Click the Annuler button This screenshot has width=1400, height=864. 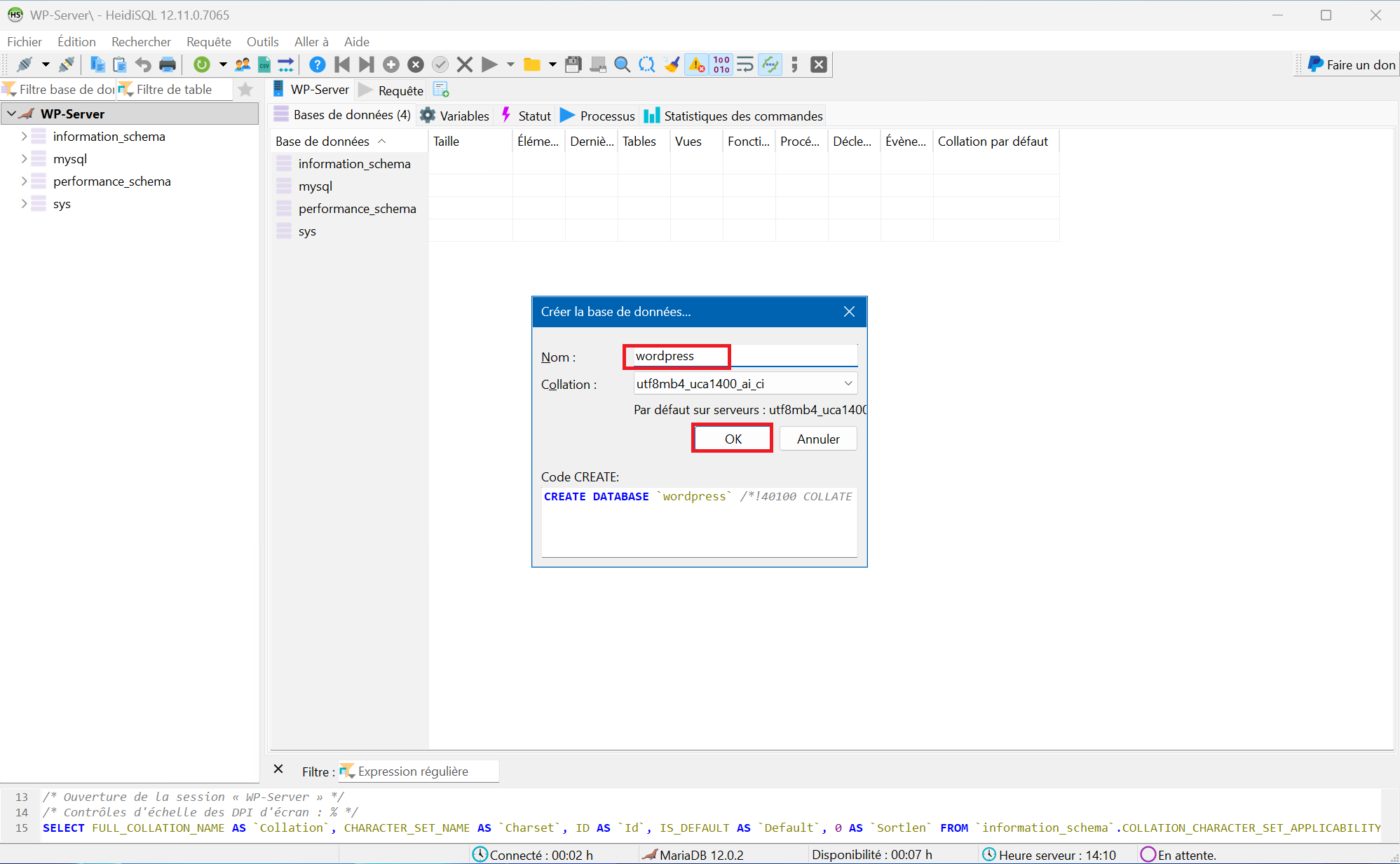[817, 439]
